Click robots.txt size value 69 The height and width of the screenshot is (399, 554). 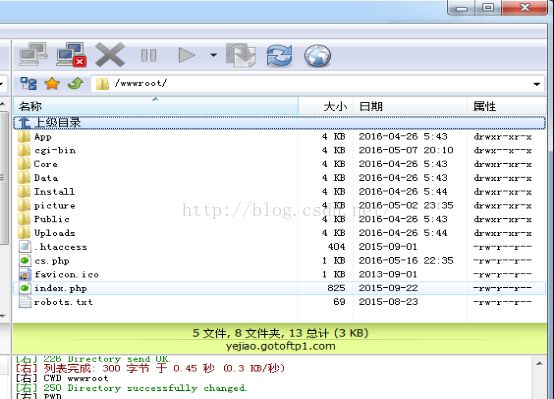coord(339,302)
